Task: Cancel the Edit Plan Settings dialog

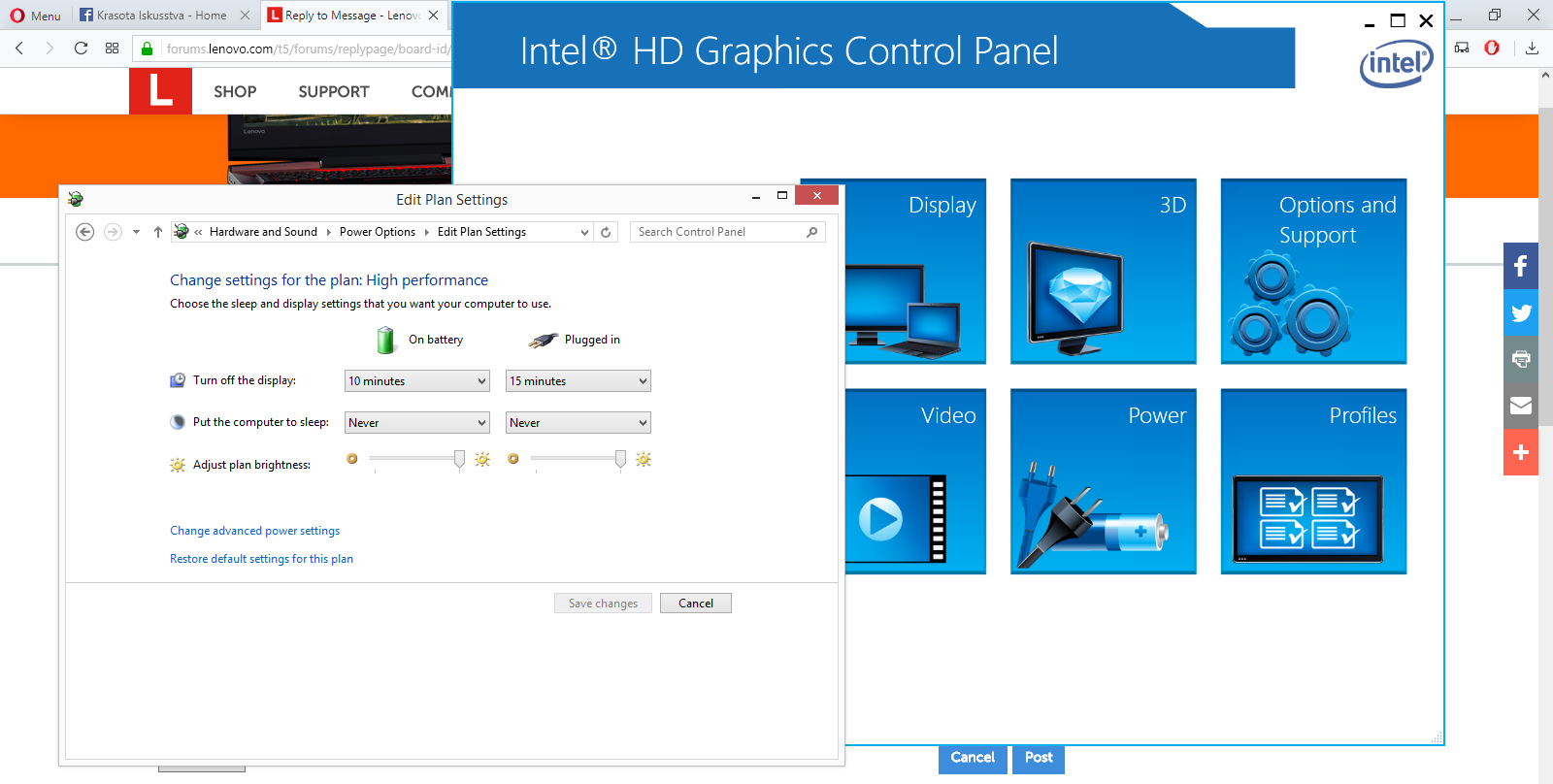Action: pyautogui.click(x=696, y=604)
